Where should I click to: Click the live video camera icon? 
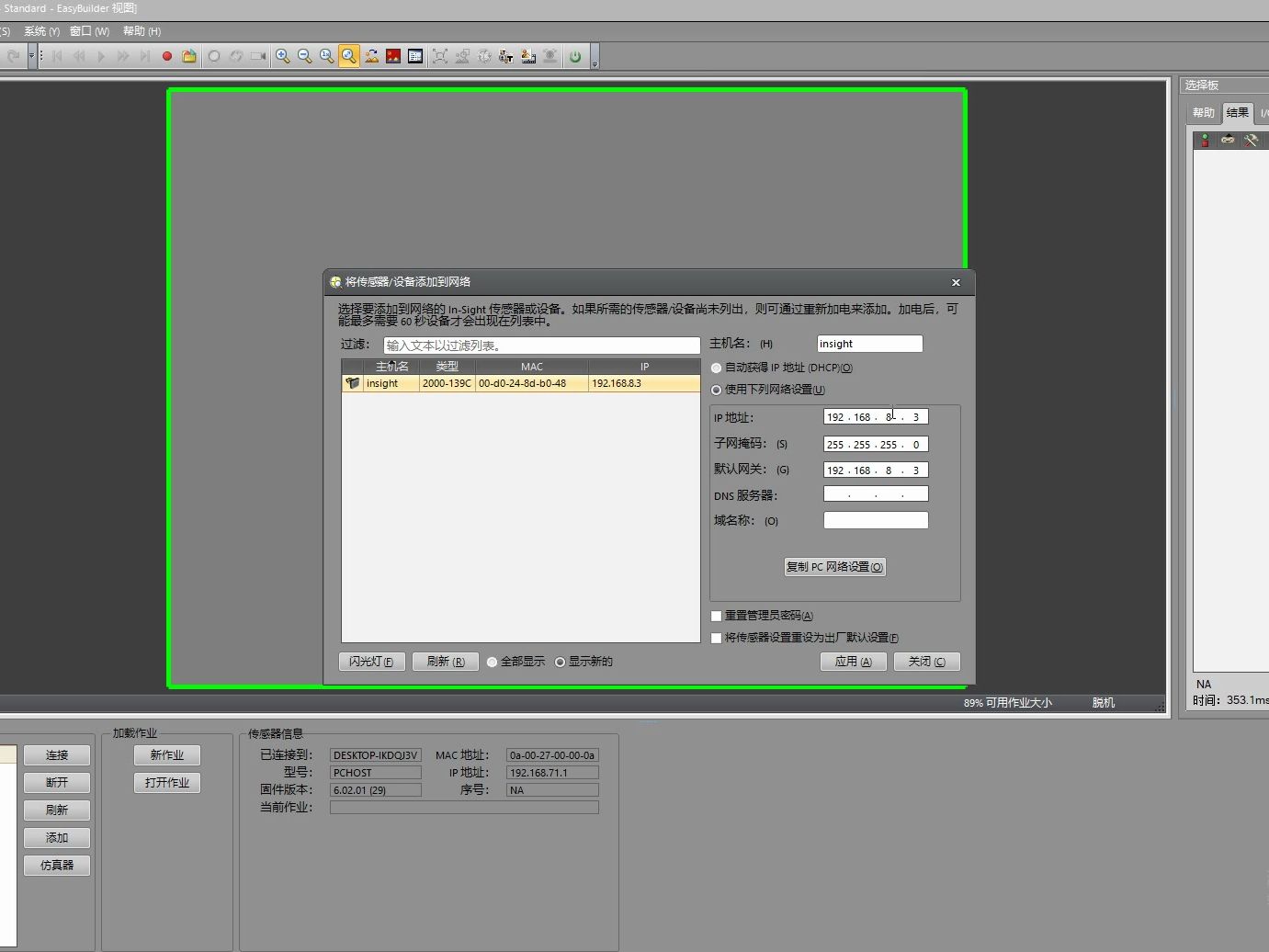[x=258, y=56]
